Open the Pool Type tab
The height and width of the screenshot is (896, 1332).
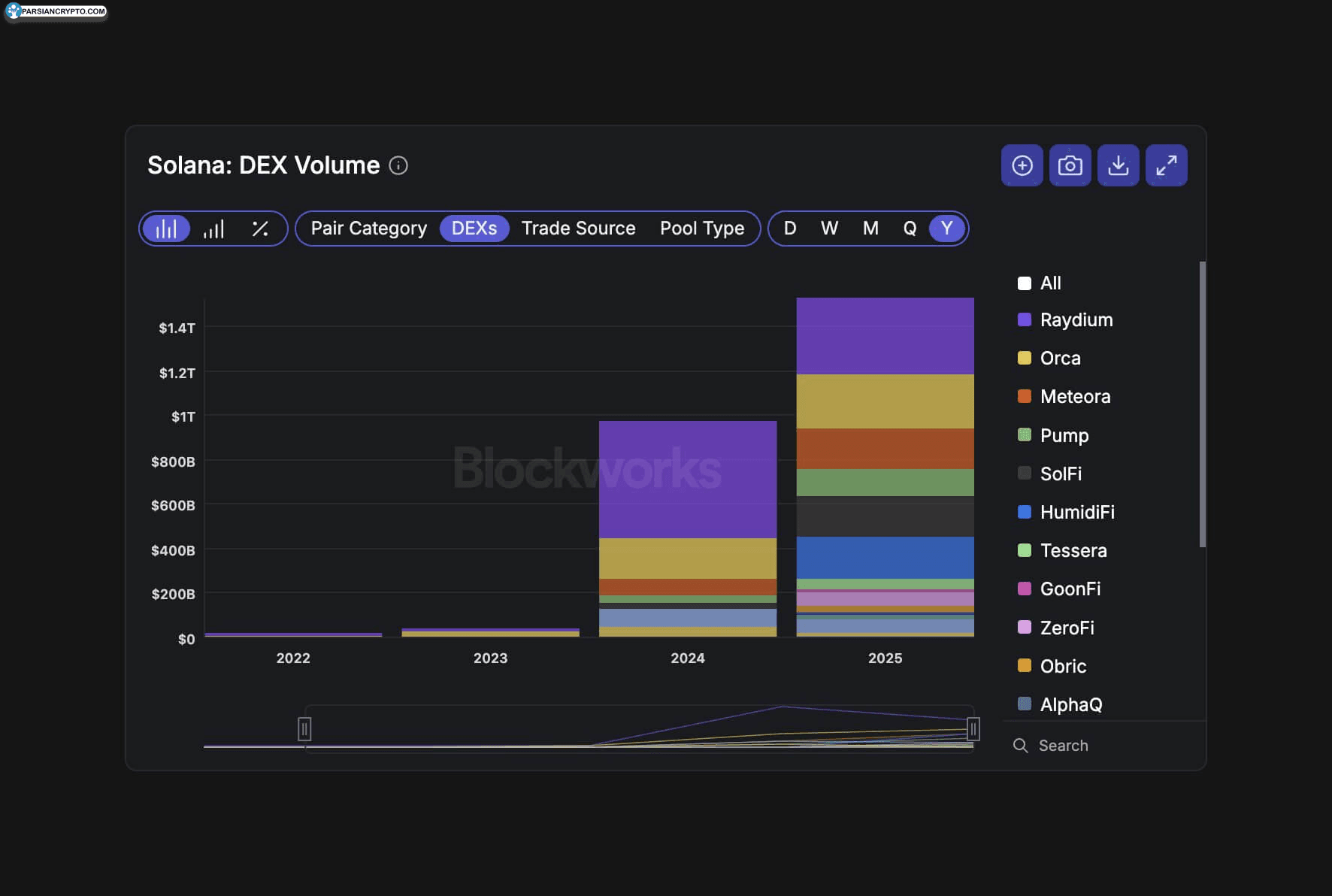tap(702, 229)
